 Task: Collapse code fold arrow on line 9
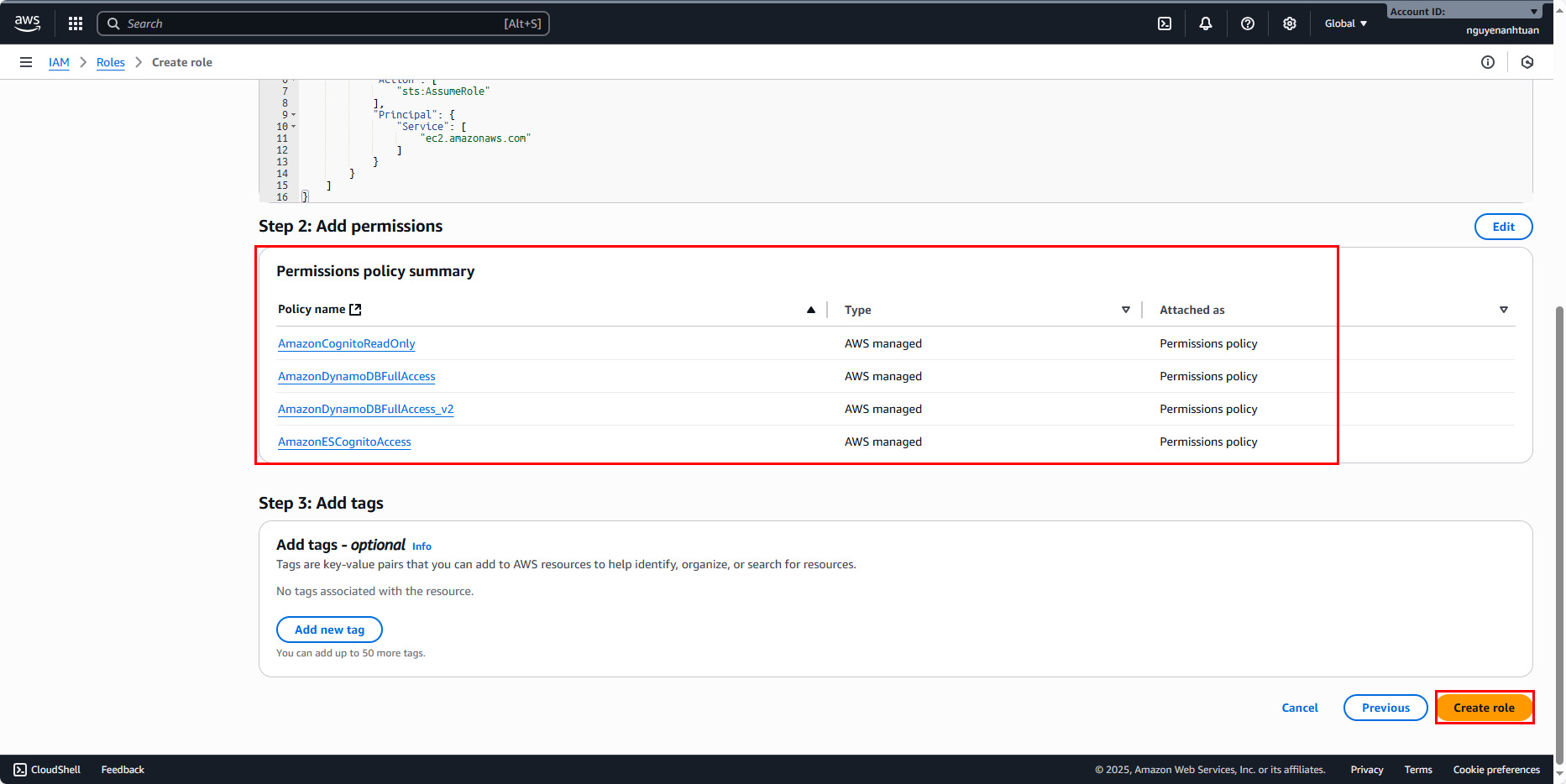pyautogui.click(x=293, y=115)
